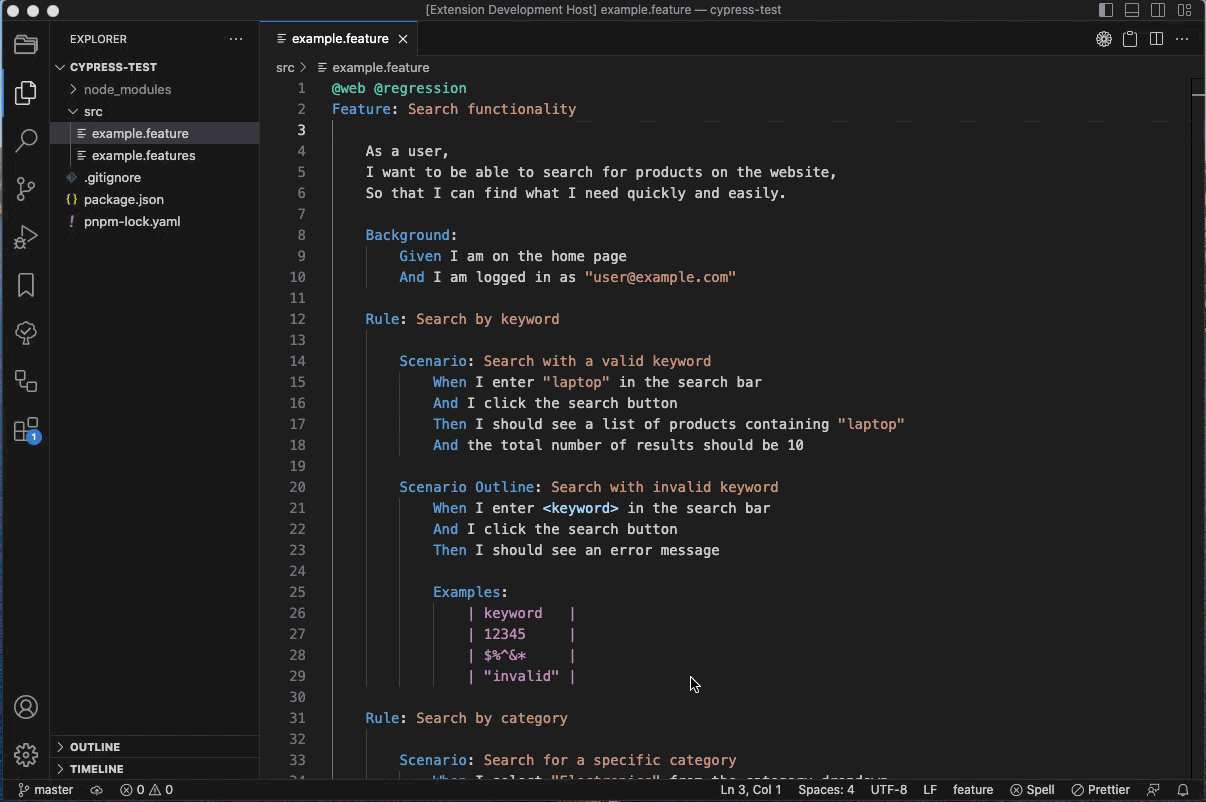Change indentation via Spaces: 4
The width and height of the screenshot is (1206, 802).
(826, 790)
